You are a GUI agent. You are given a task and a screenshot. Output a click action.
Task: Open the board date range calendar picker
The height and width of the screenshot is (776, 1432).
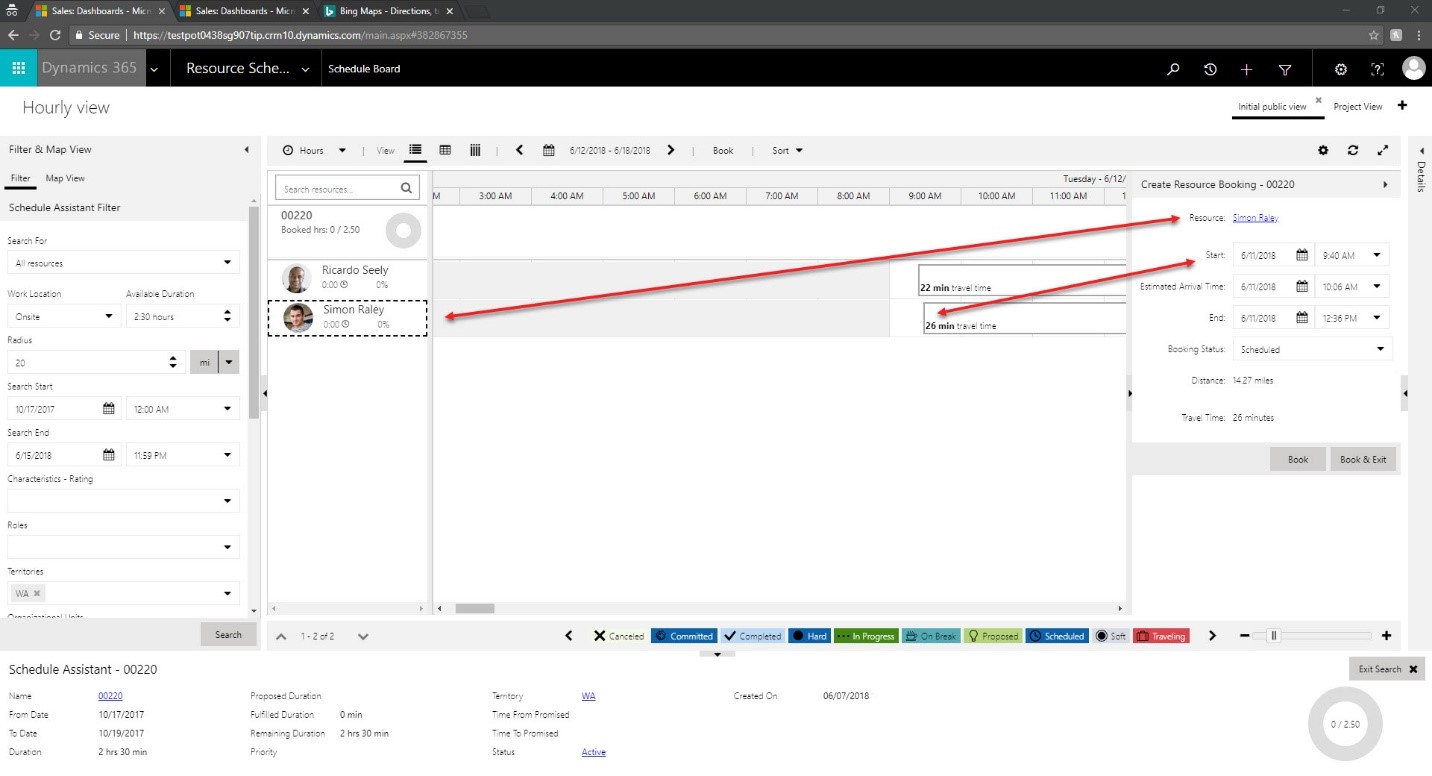pyautogui.click(x=549, y=150)
